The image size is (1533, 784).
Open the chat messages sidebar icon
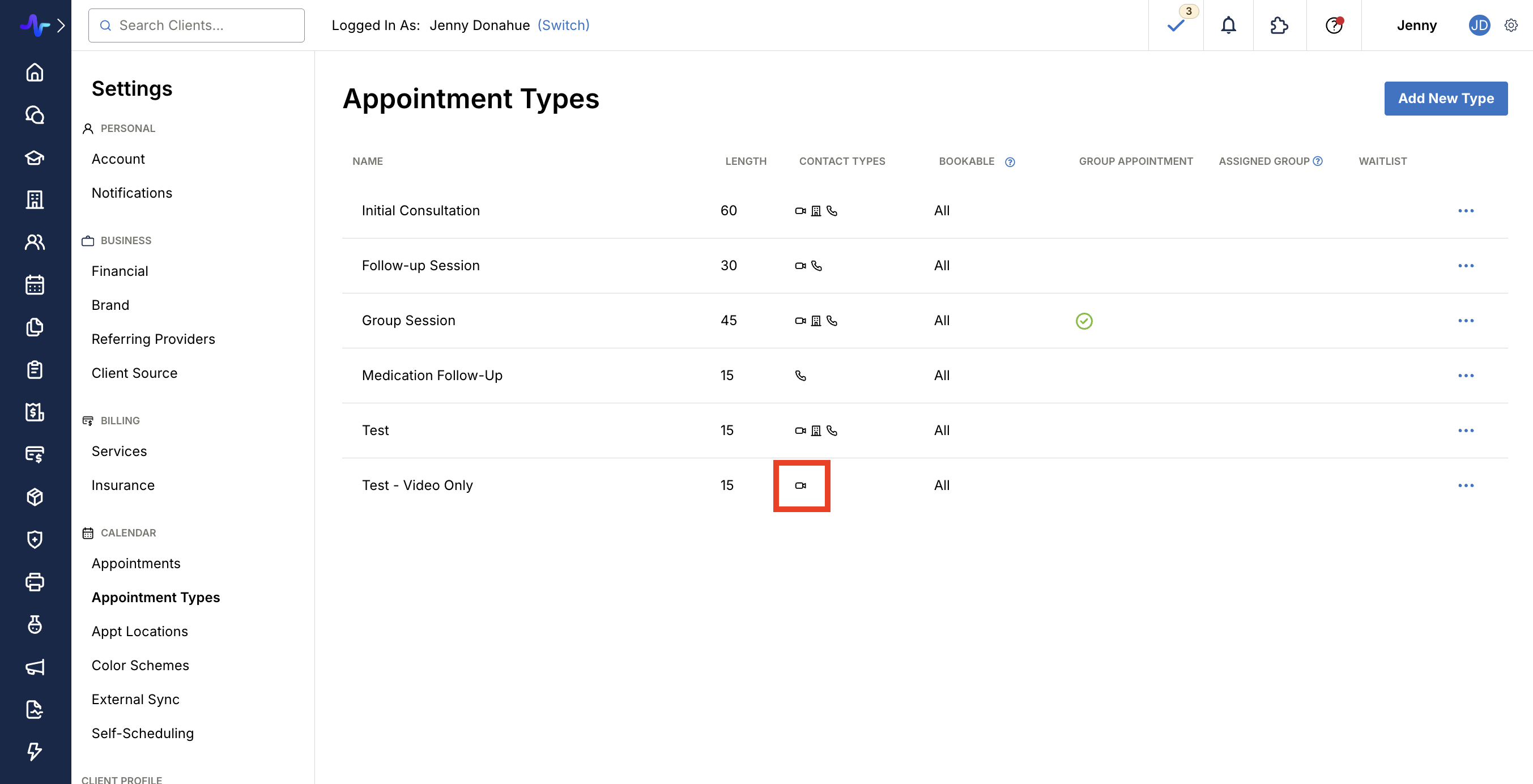(35, 115)
